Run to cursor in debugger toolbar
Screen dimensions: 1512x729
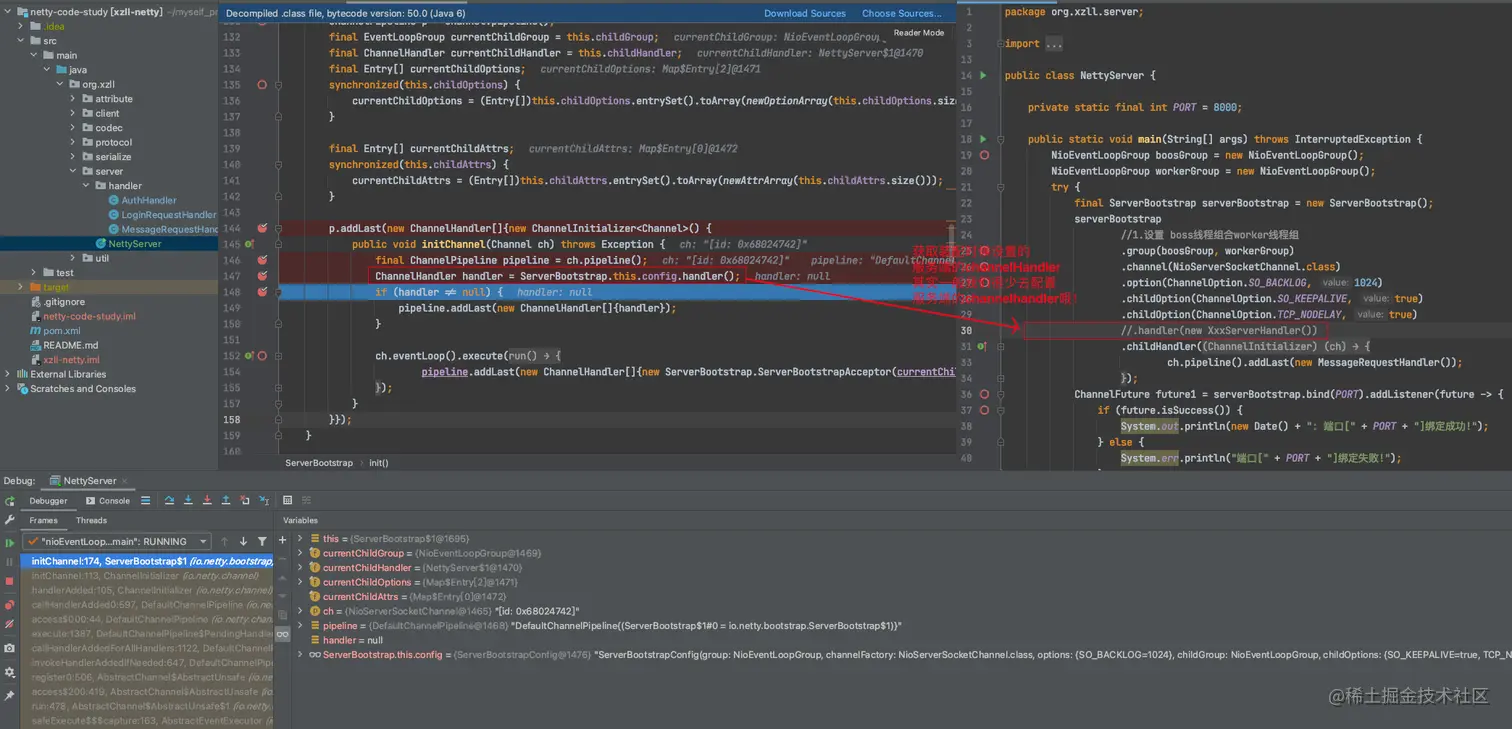pyautogui.click(x=264, y=500)
